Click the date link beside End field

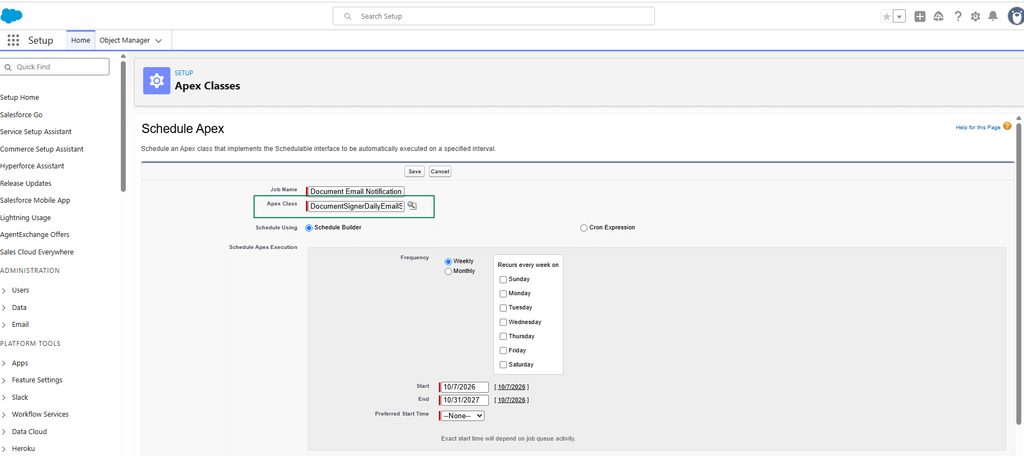[512, 400]
